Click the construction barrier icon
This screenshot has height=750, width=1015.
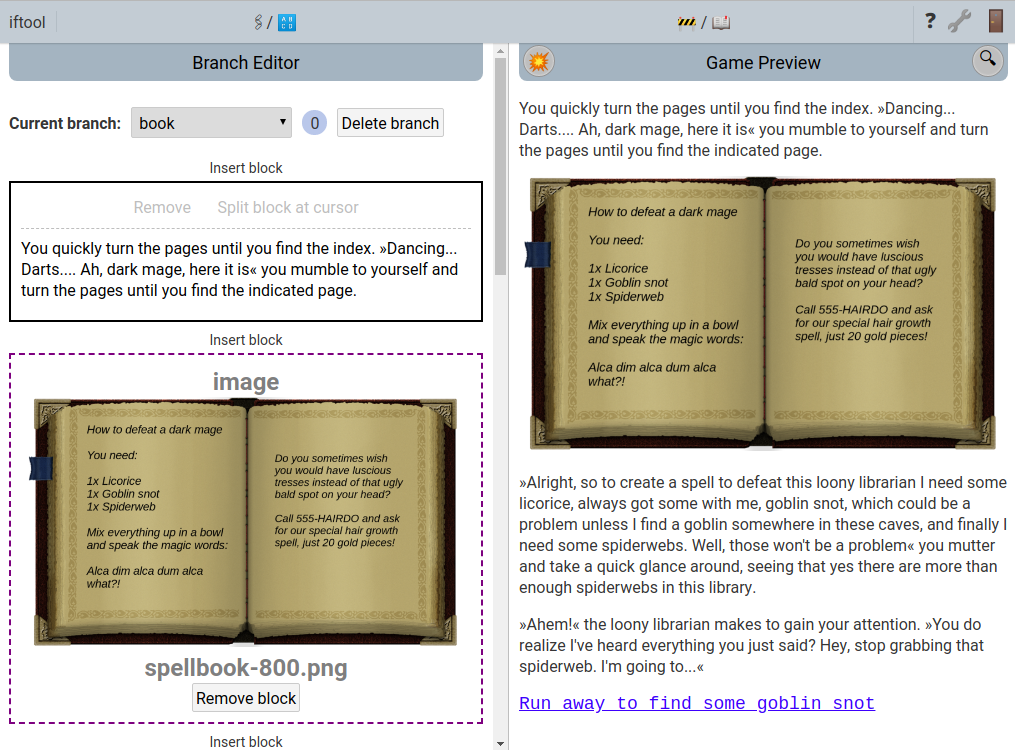pyautogui.click(x=686, y=23)
